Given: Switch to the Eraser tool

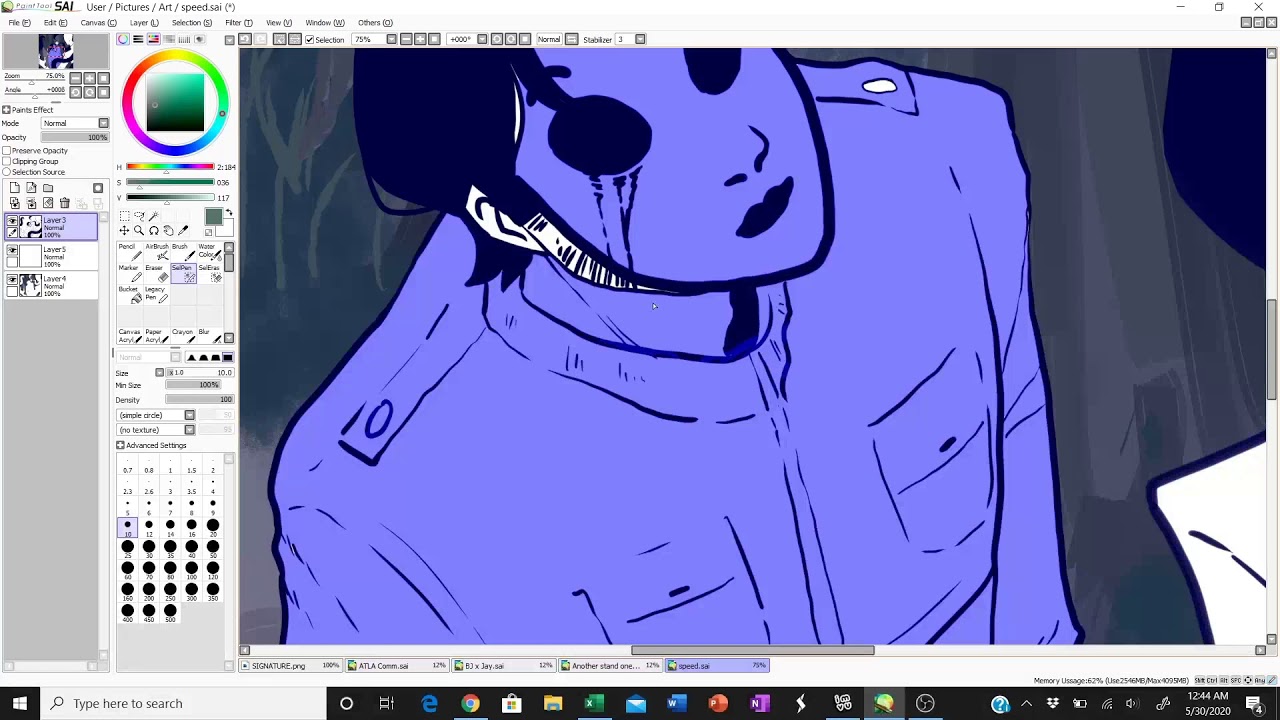Looking at the screenshot, I should coord(157,273).
